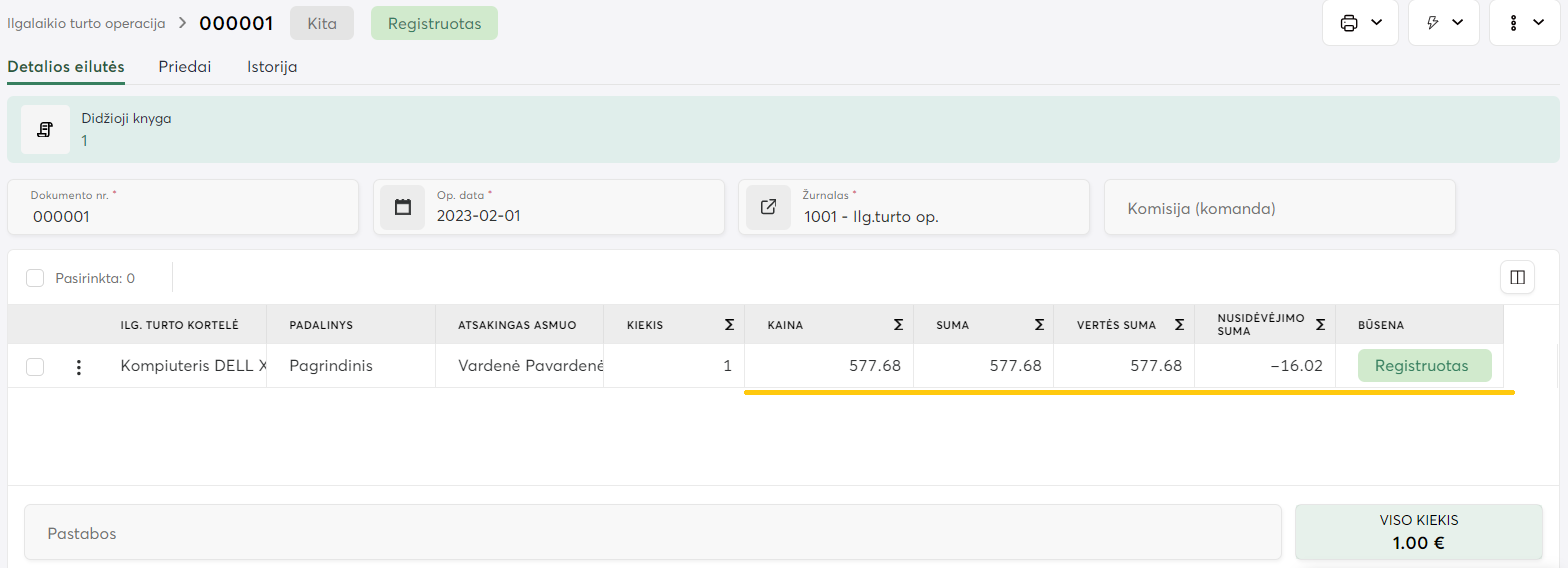Viewport: 1568px width, 568px height.
Task: Toggle the Pasirinkta select-all checkbox
Action: 35,278
